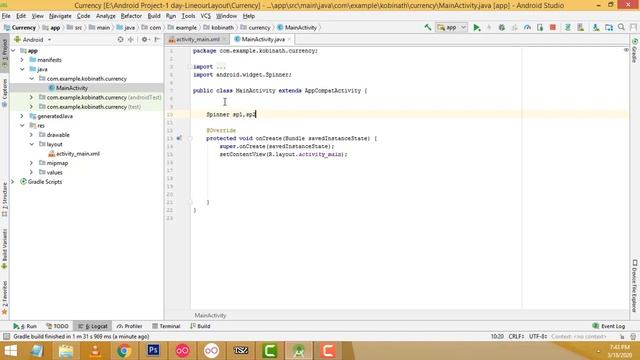
Task: Expand the drawable folder
Action: [31, 135]
